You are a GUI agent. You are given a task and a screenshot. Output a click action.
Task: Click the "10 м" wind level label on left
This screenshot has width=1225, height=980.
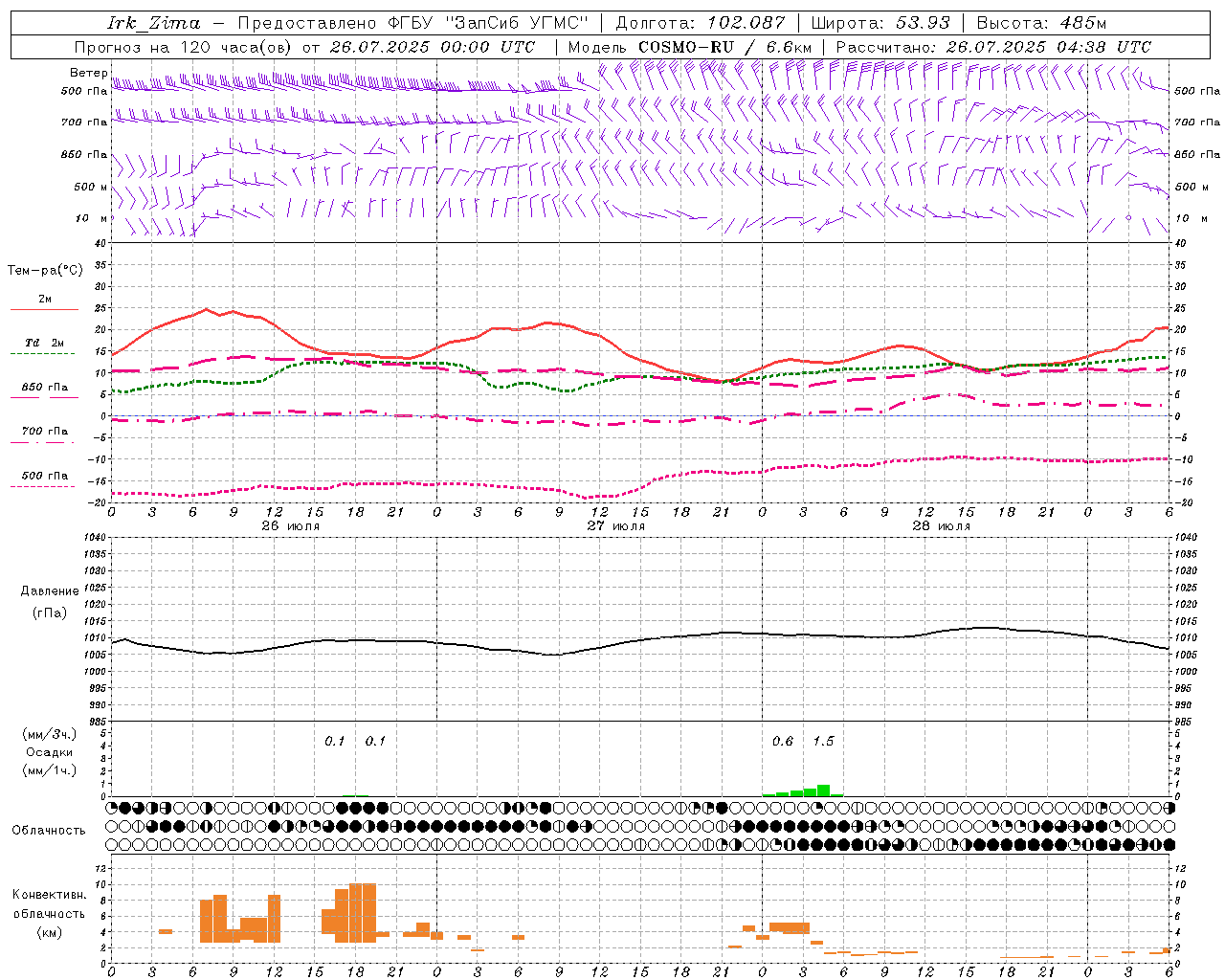(x=92, y=218)
